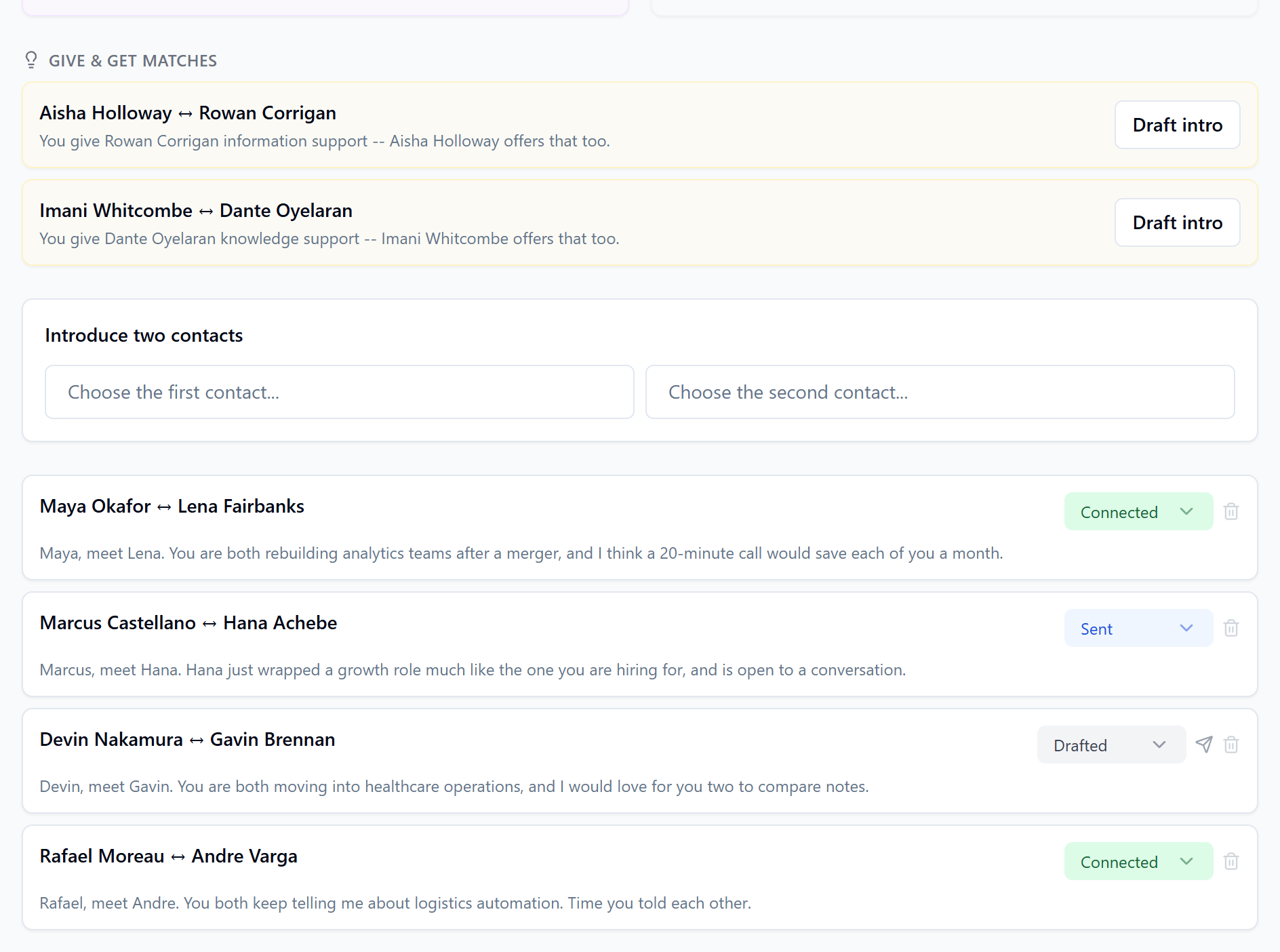The height and width of the screenshot is (952, 1280).
Task: Click the Devin Nakamura ↔ Gavin Brennan title
Action: (x=187, y=740)
